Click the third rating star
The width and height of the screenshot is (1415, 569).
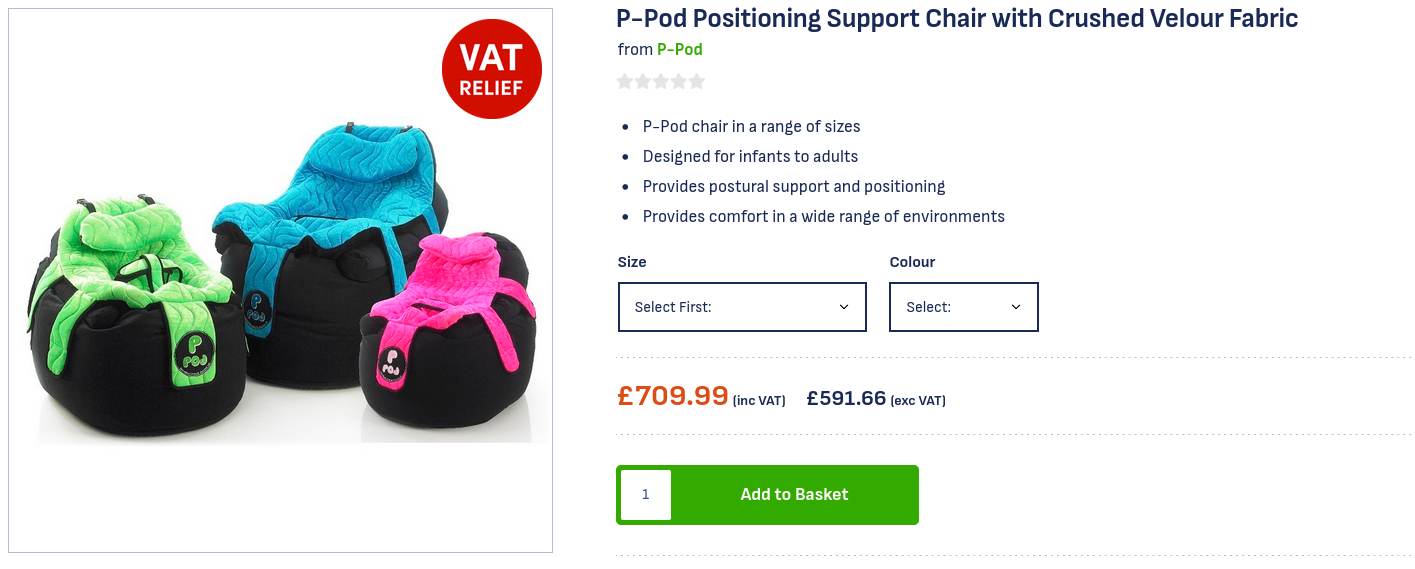(661, 81)
